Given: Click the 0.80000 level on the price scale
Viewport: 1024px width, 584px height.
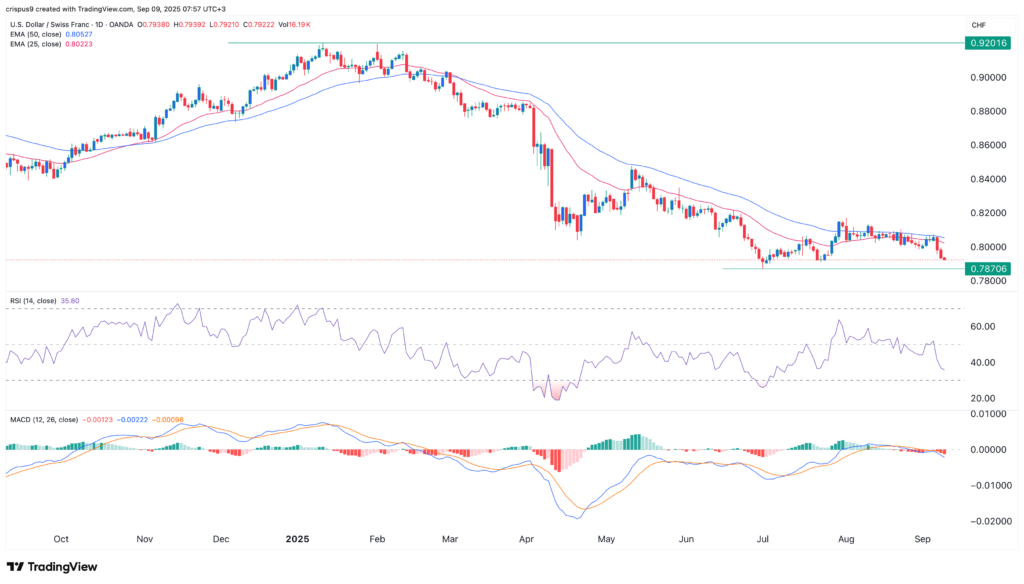Looking at the screenshot, I should click(985, 247).
